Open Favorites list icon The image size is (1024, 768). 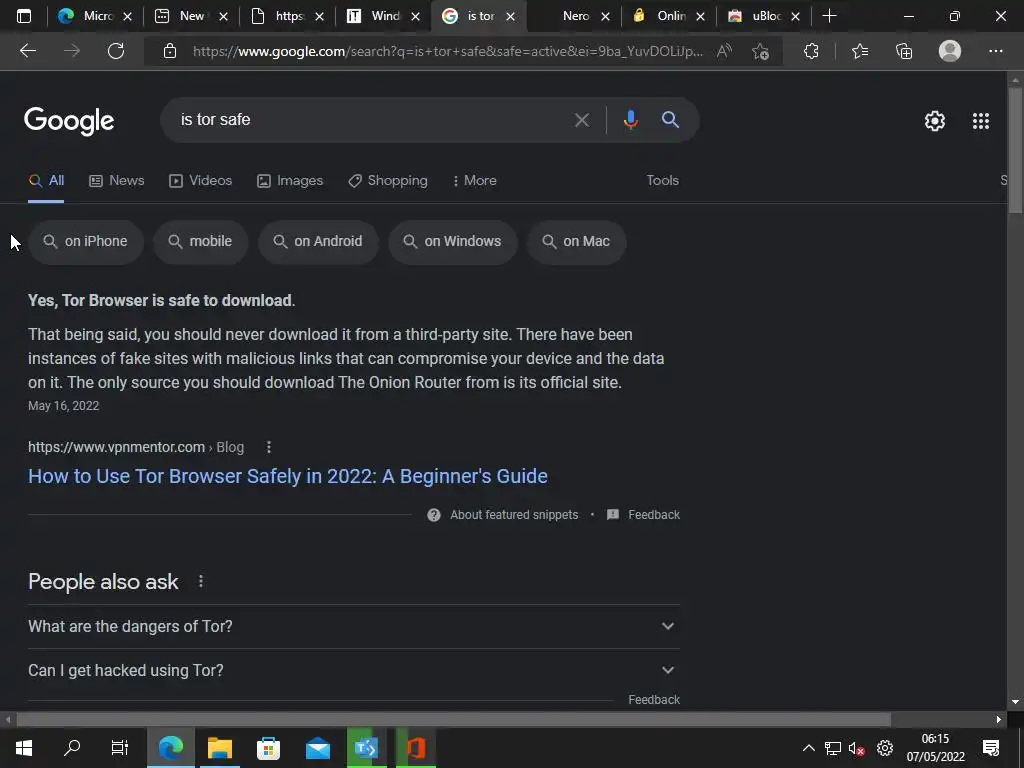coord(860,51)
